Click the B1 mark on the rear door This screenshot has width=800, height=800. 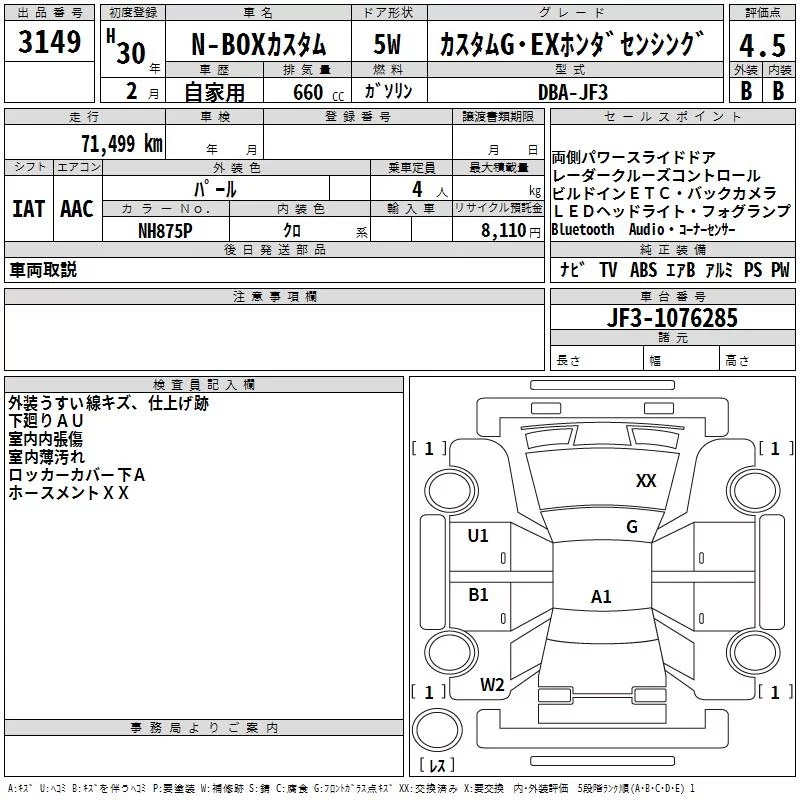[x=478, y=594]
